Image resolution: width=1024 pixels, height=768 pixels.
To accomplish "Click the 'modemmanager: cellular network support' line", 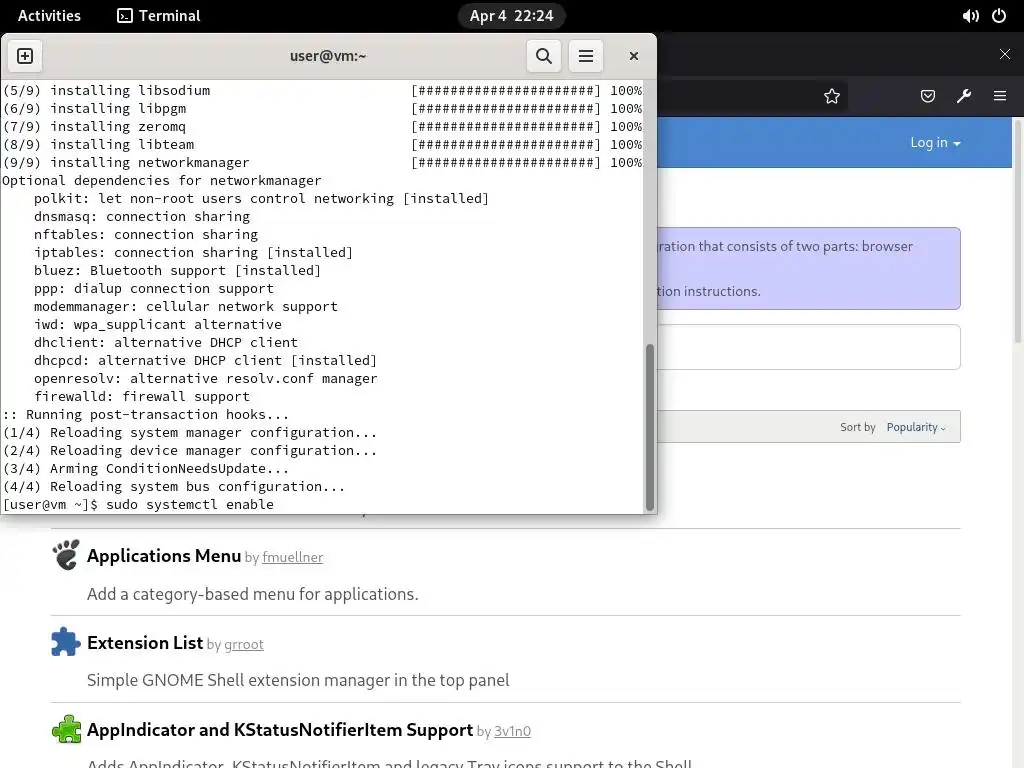I will click(186, 306).
